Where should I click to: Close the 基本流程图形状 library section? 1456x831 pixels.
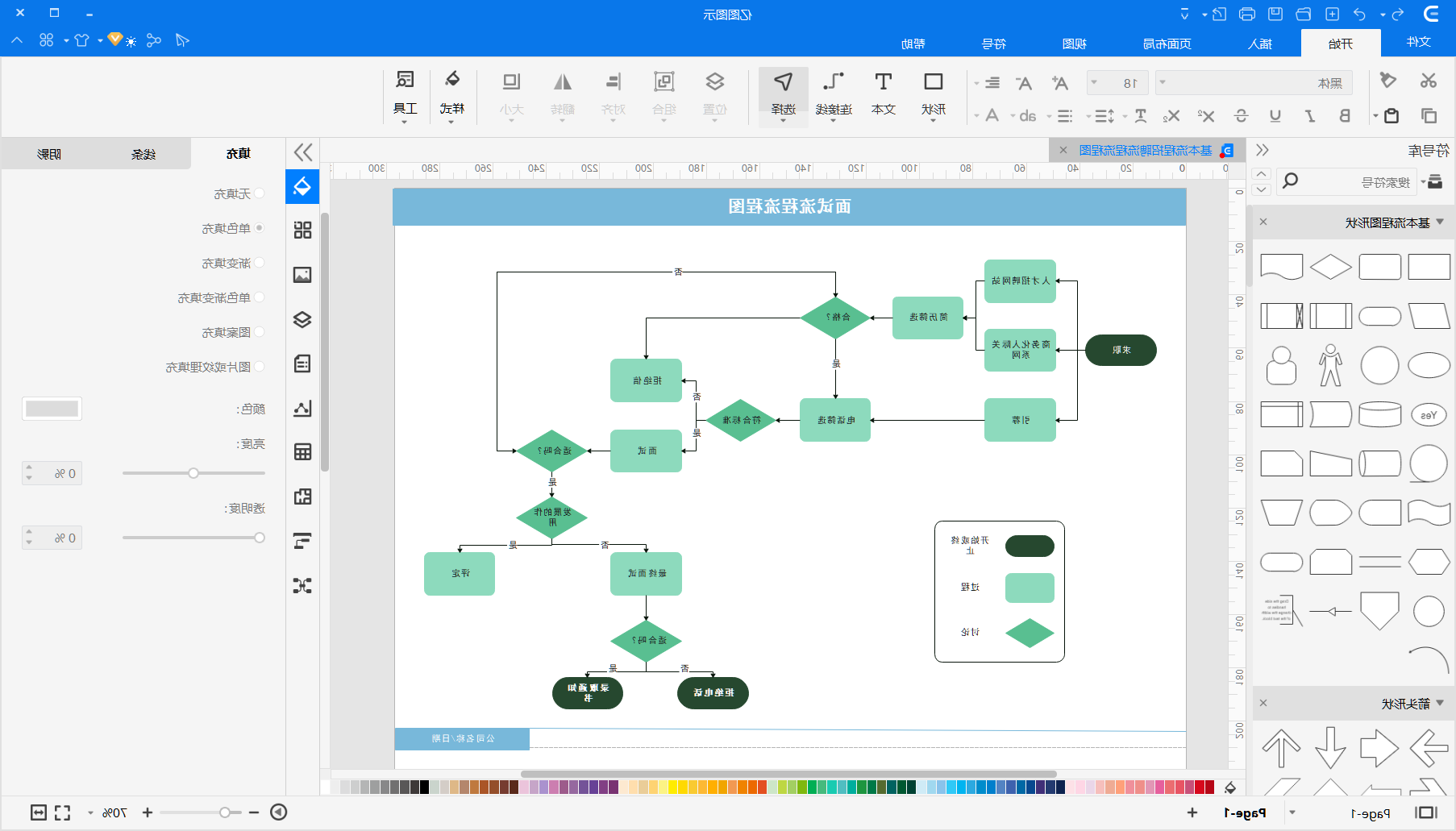point(1263,222)
